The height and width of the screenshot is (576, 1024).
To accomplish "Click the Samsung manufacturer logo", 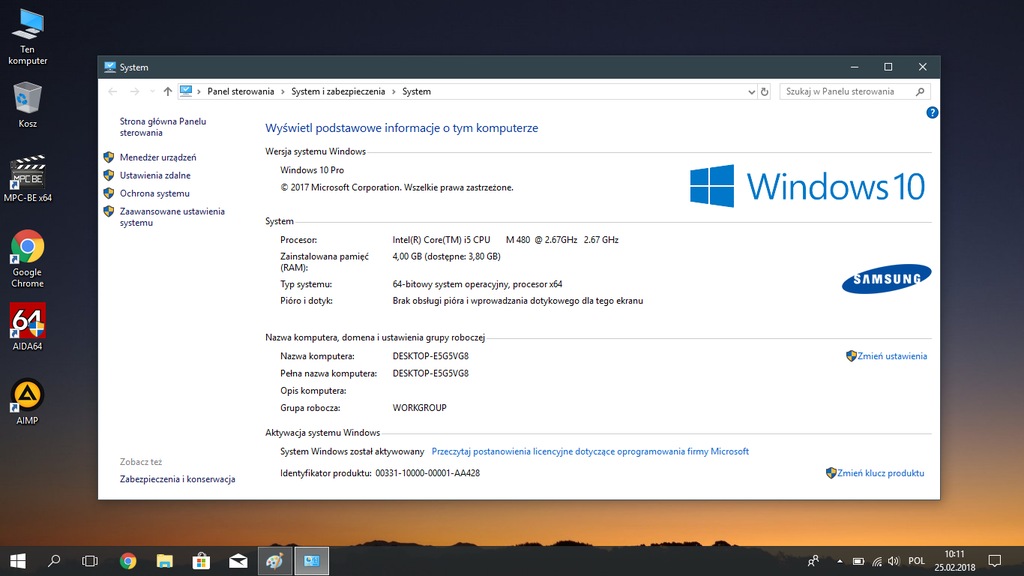I will (887, 279).
